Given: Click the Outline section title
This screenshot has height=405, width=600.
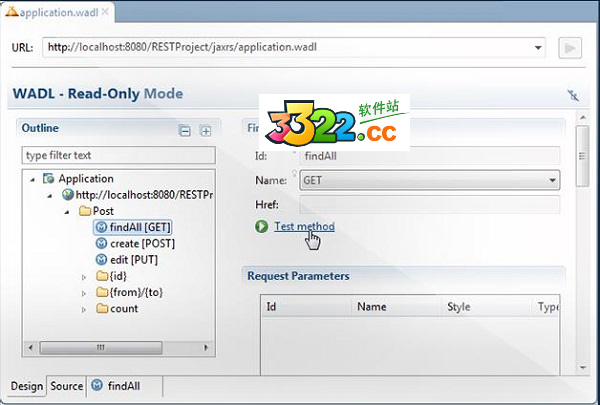Looking at the screenshot, I should pos(40,128).
